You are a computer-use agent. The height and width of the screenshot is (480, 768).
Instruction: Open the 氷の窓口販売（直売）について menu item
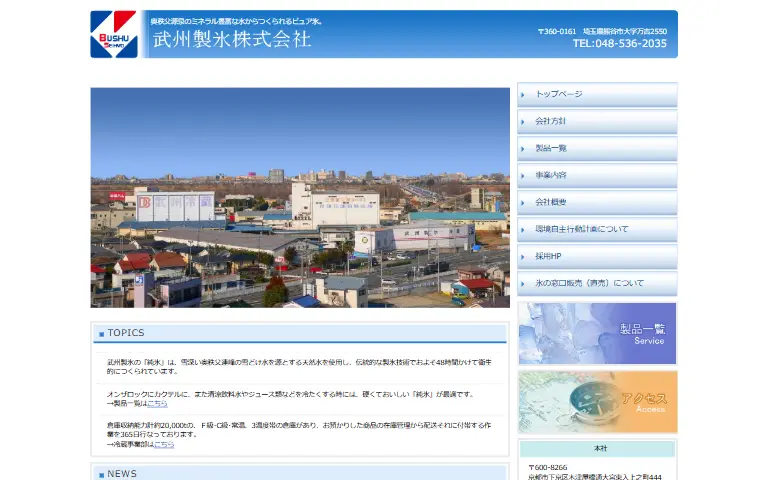click(597, 284)
